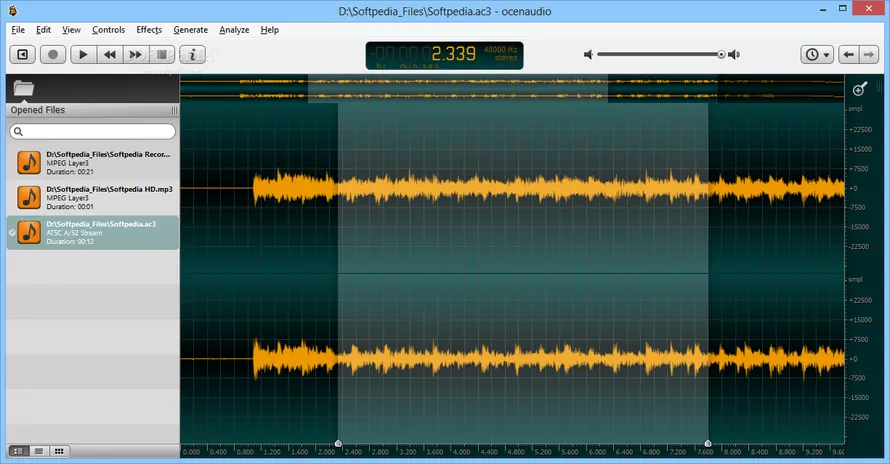Click the 8.000 tick on time ruler
This screenshot has height=464, width=890.
tap(732, 452)
